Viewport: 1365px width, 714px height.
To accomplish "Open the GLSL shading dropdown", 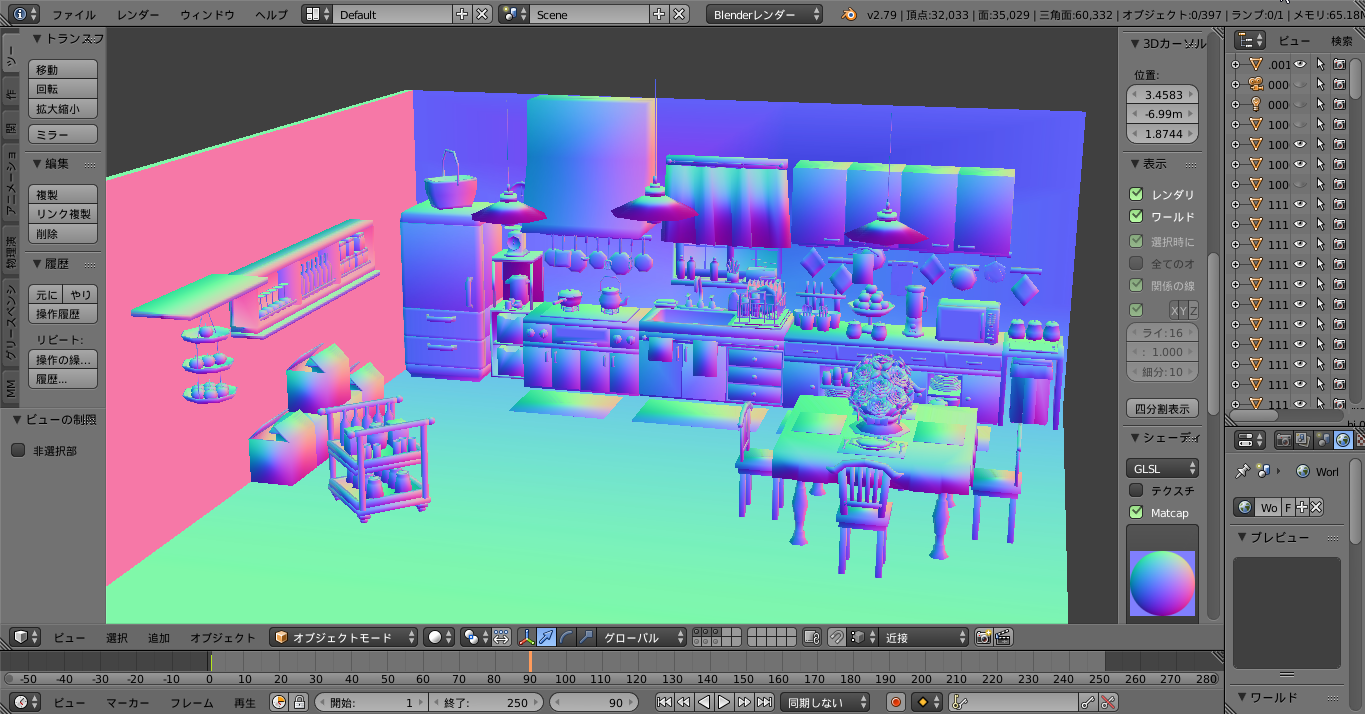I will coord(1162,468).
